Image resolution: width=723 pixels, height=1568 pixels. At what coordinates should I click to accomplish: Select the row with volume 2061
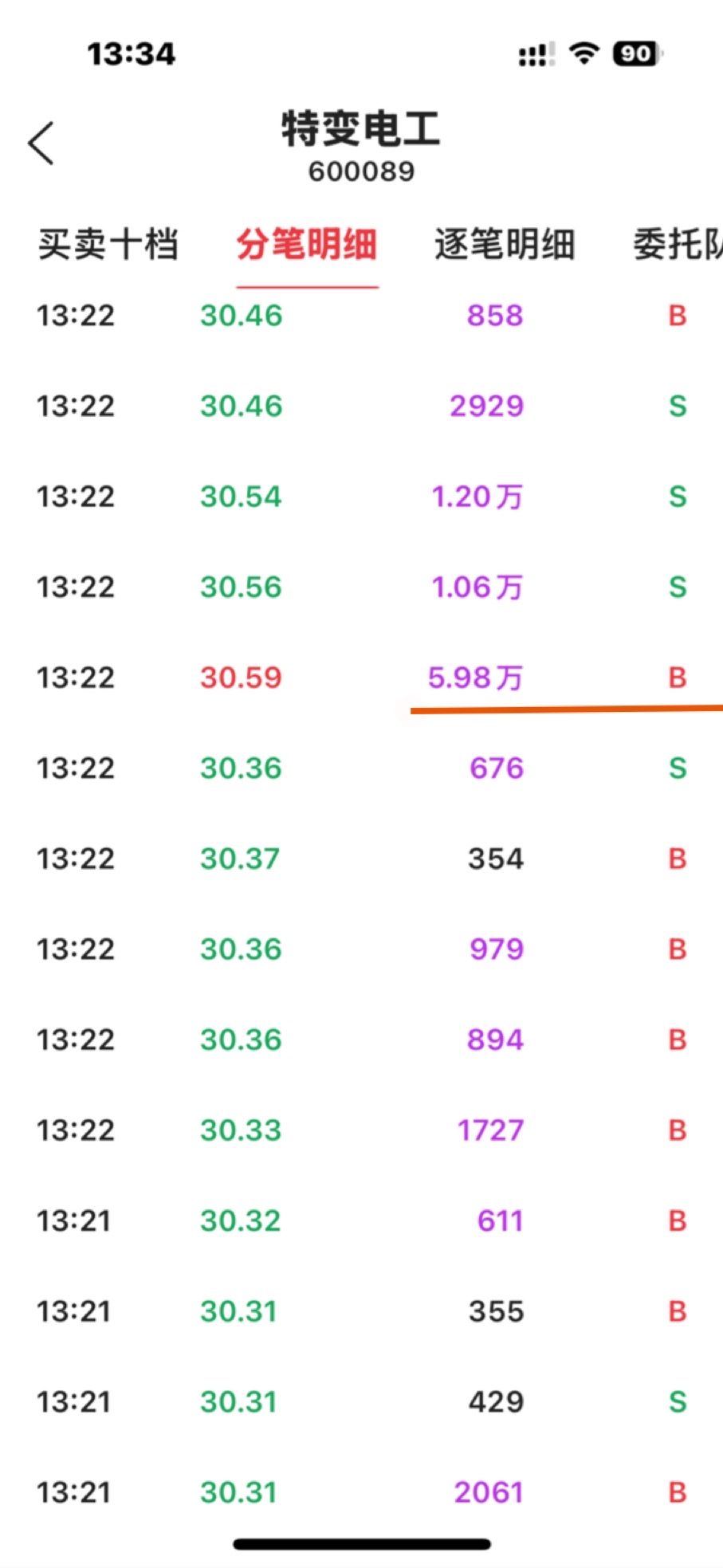[x=488, y=1491]
